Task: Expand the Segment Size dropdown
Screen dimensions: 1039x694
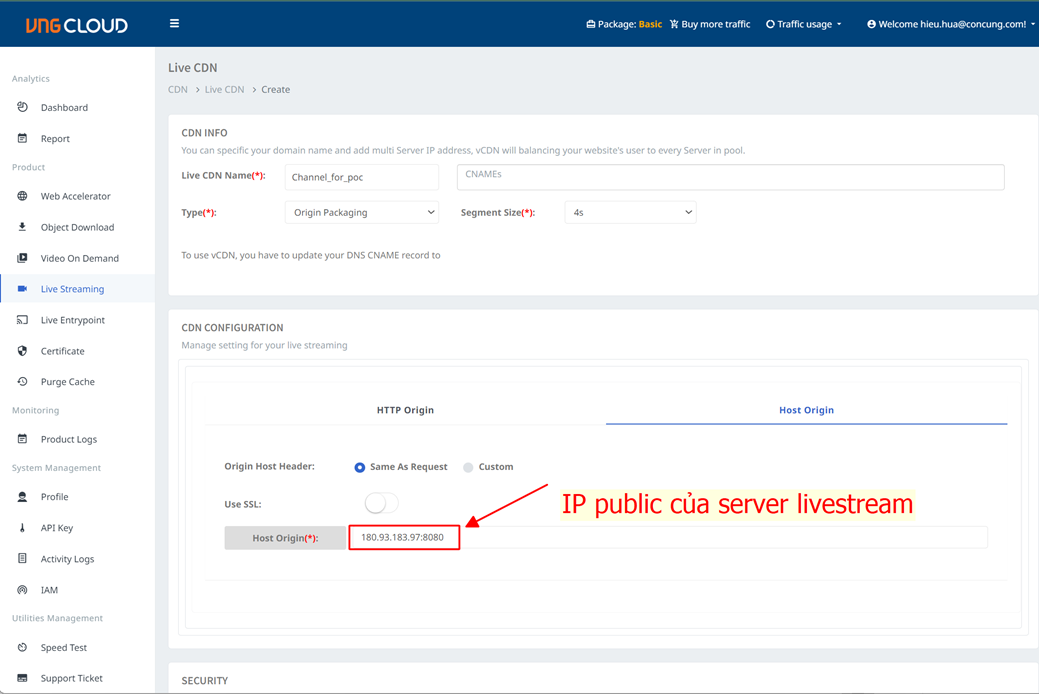Action: 630,212
